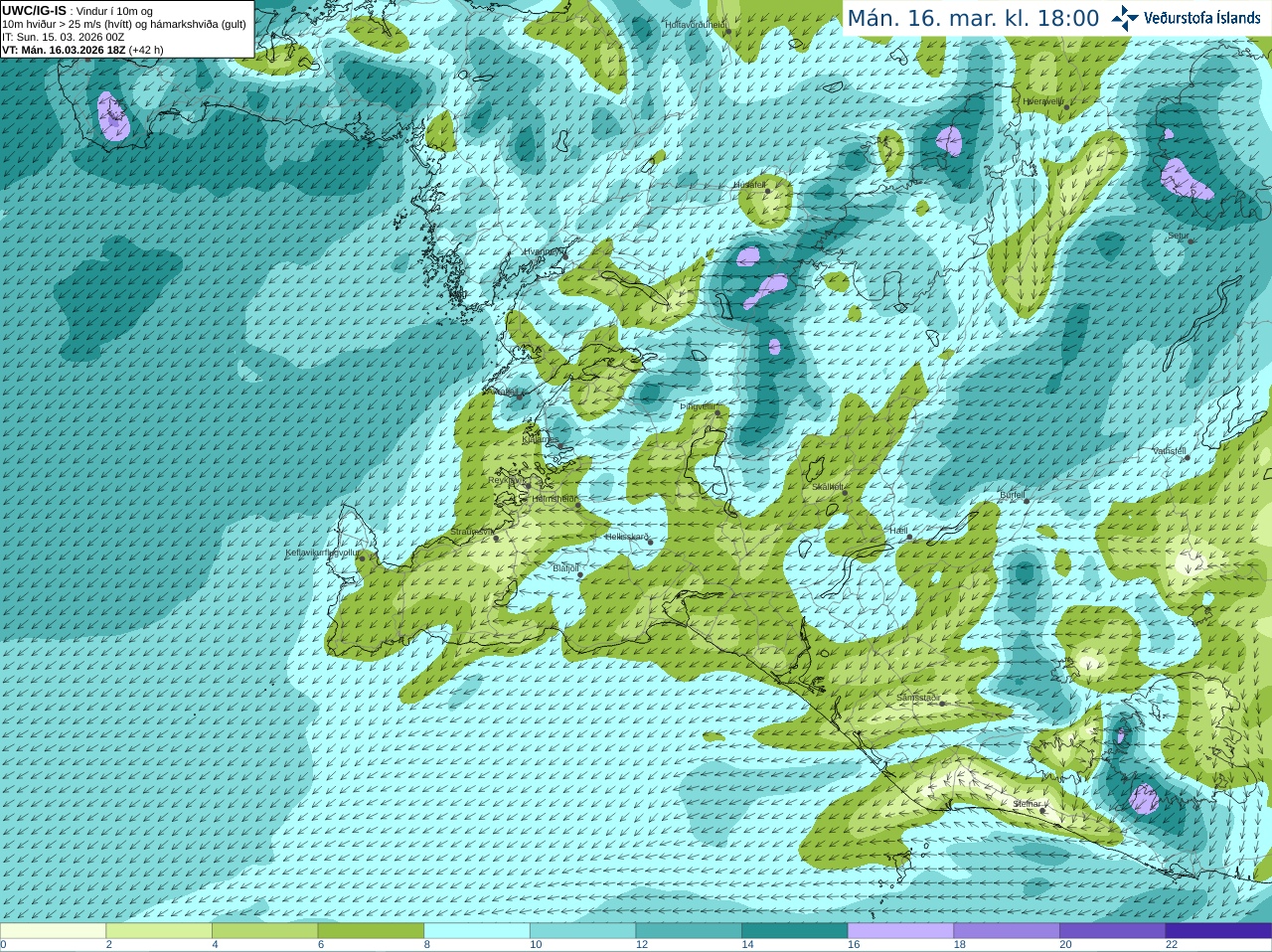Select the 12–14 m/s legend color

[689, 931]
